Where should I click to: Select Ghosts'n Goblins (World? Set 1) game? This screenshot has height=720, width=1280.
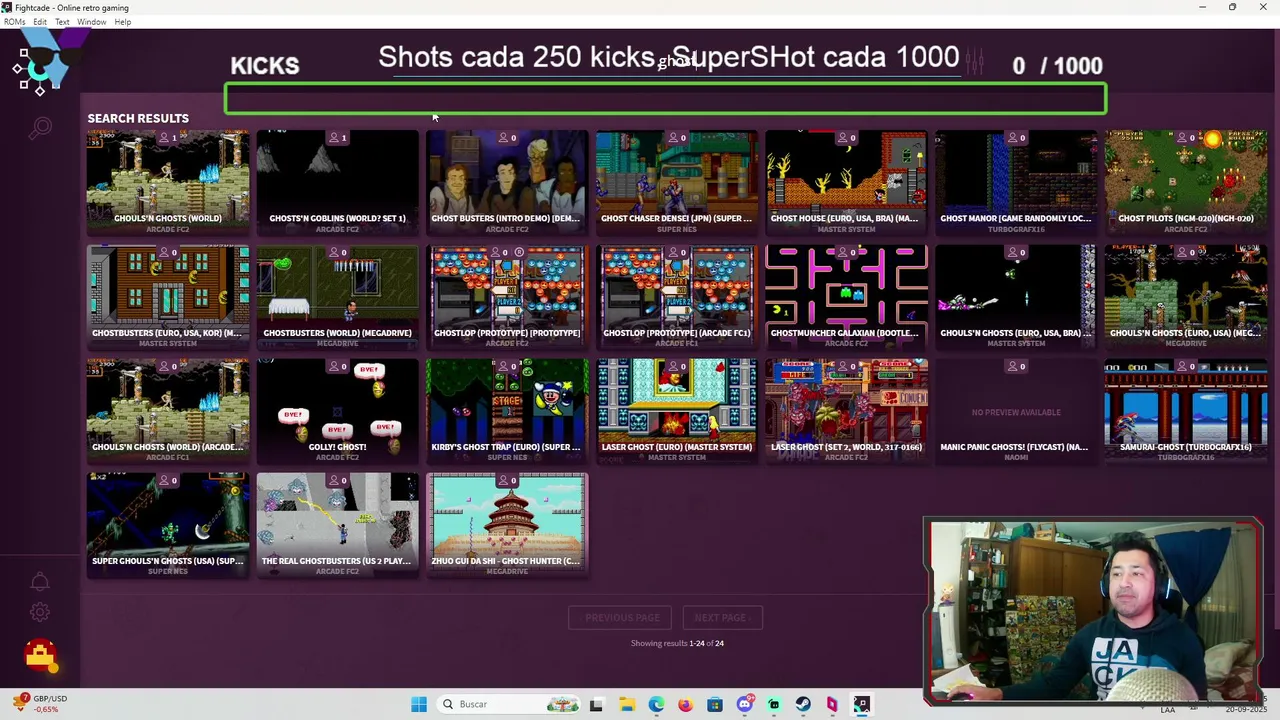(x=337, y=182)
